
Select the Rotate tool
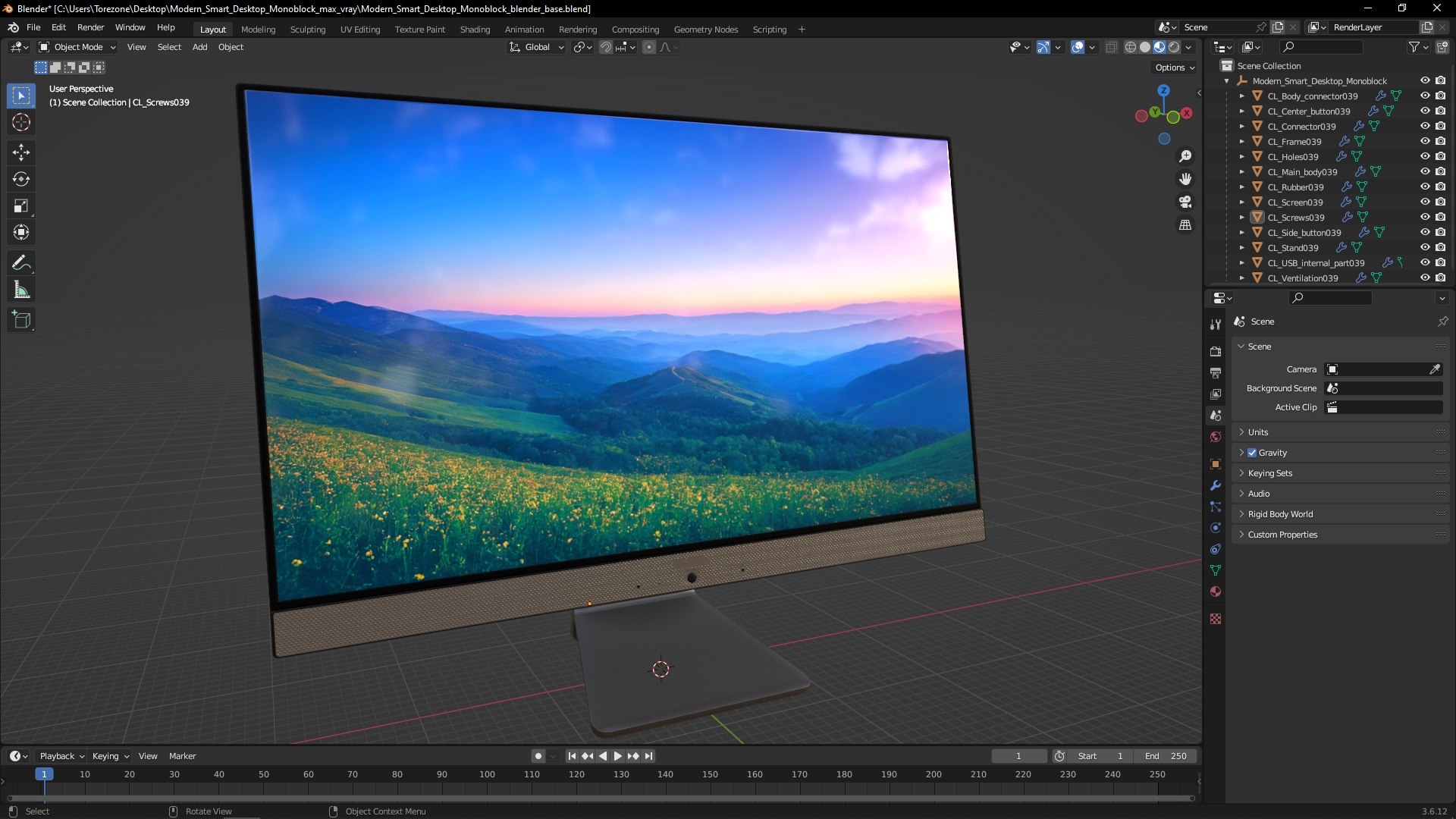click(21, 179)
